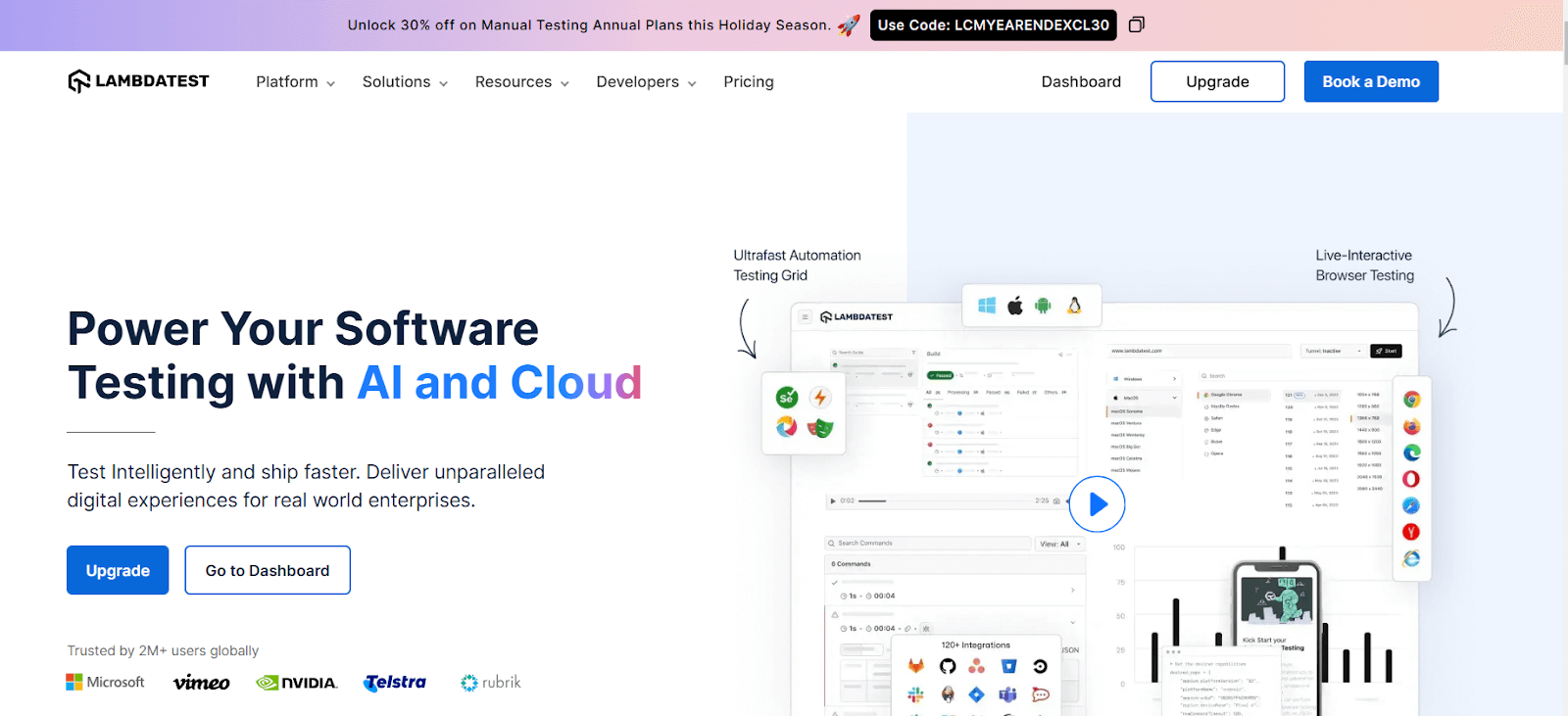Click the Search Commands field
Screen dimensions: 1568x716
(928, 544)
